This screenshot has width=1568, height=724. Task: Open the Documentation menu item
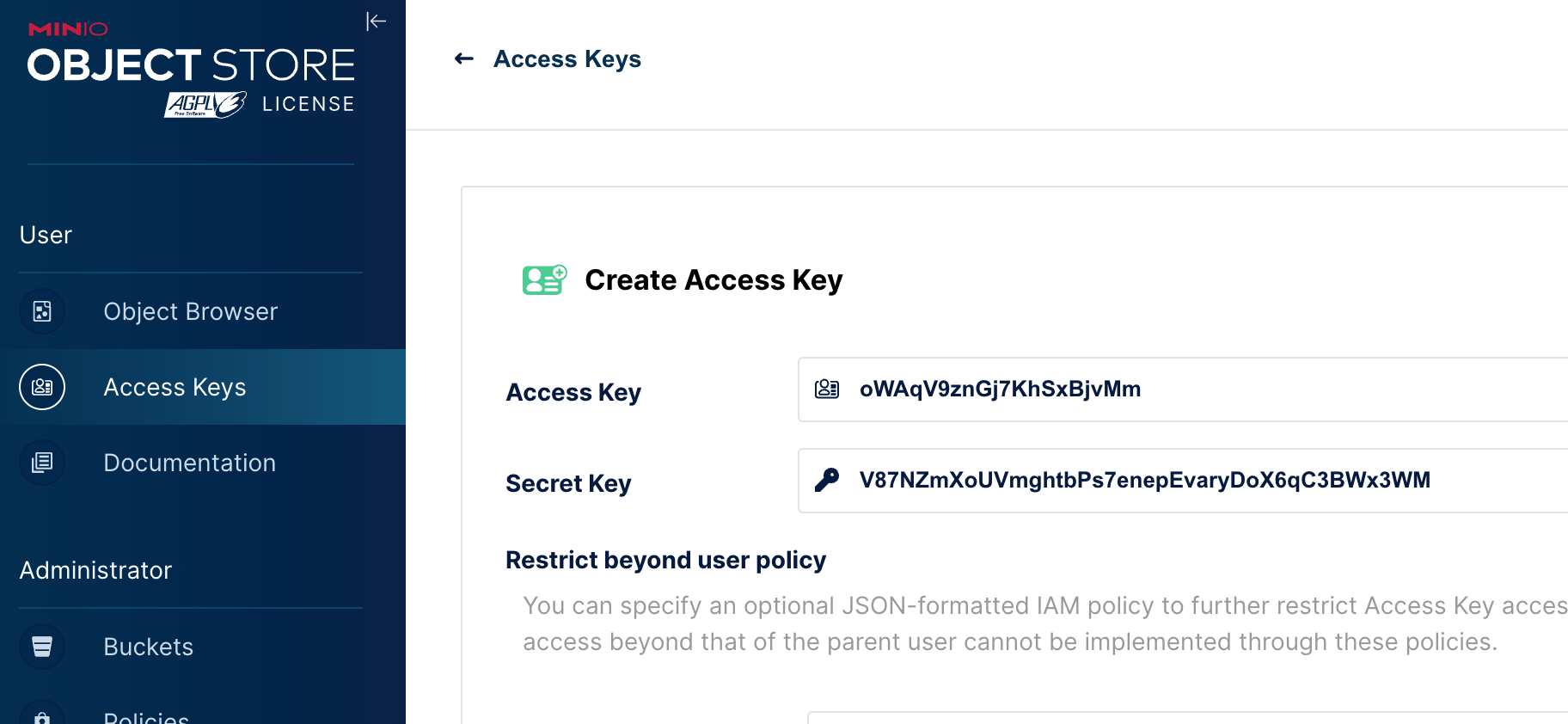click(189, 463)
